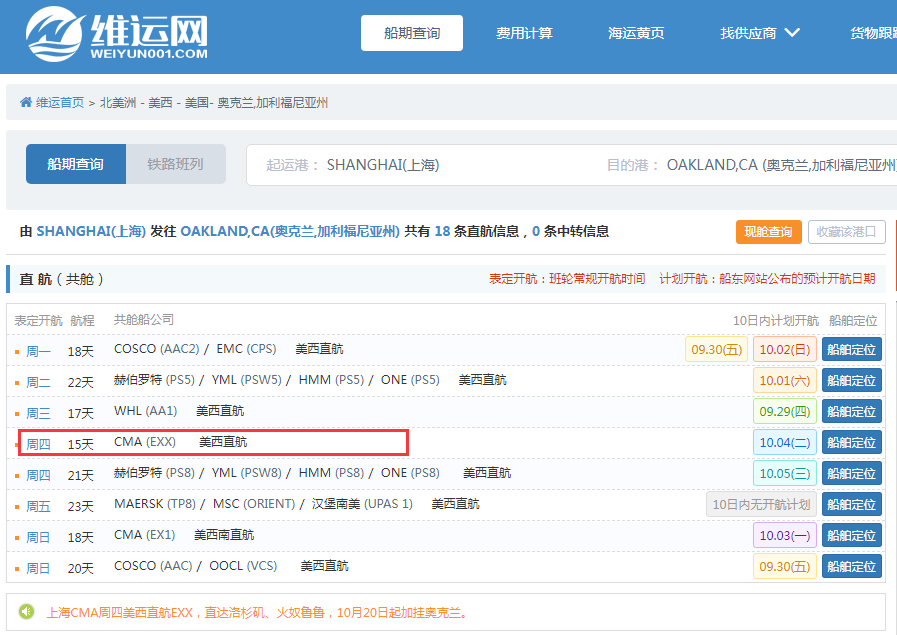897x635 pixels.
Task: Click the orange 现舱查询 button
Action: [x=768, y=231]
